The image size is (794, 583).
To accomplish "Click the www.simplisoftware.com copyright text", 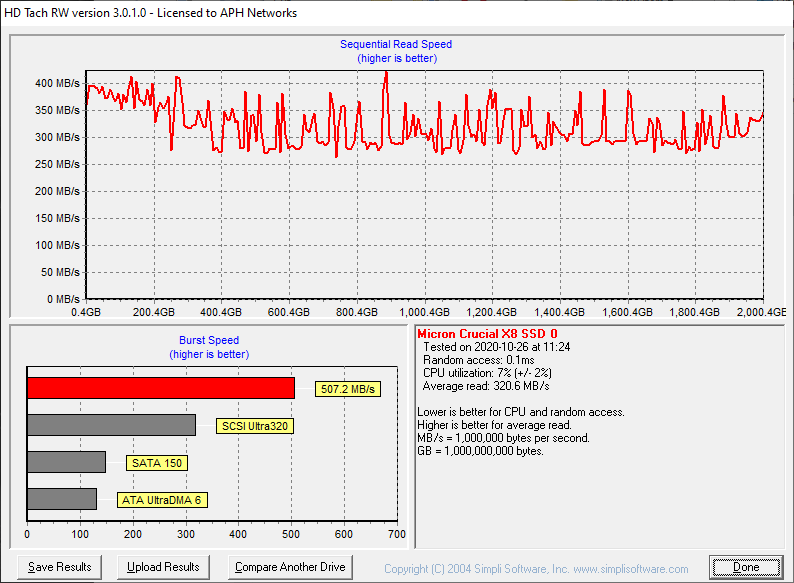I will point(536,569).
